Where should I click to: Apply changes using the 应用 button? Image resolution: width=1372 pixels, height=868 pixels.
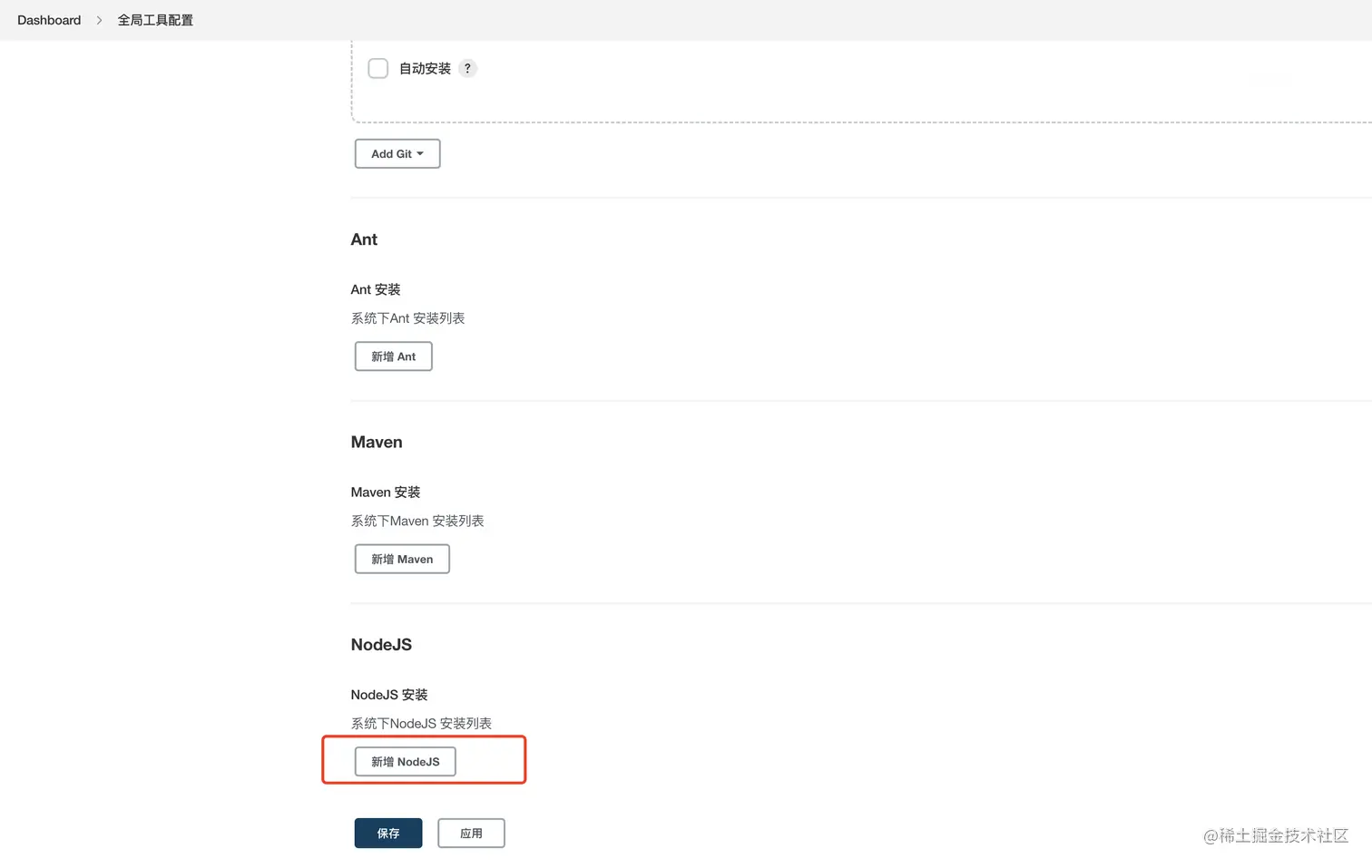coord(471,833)
